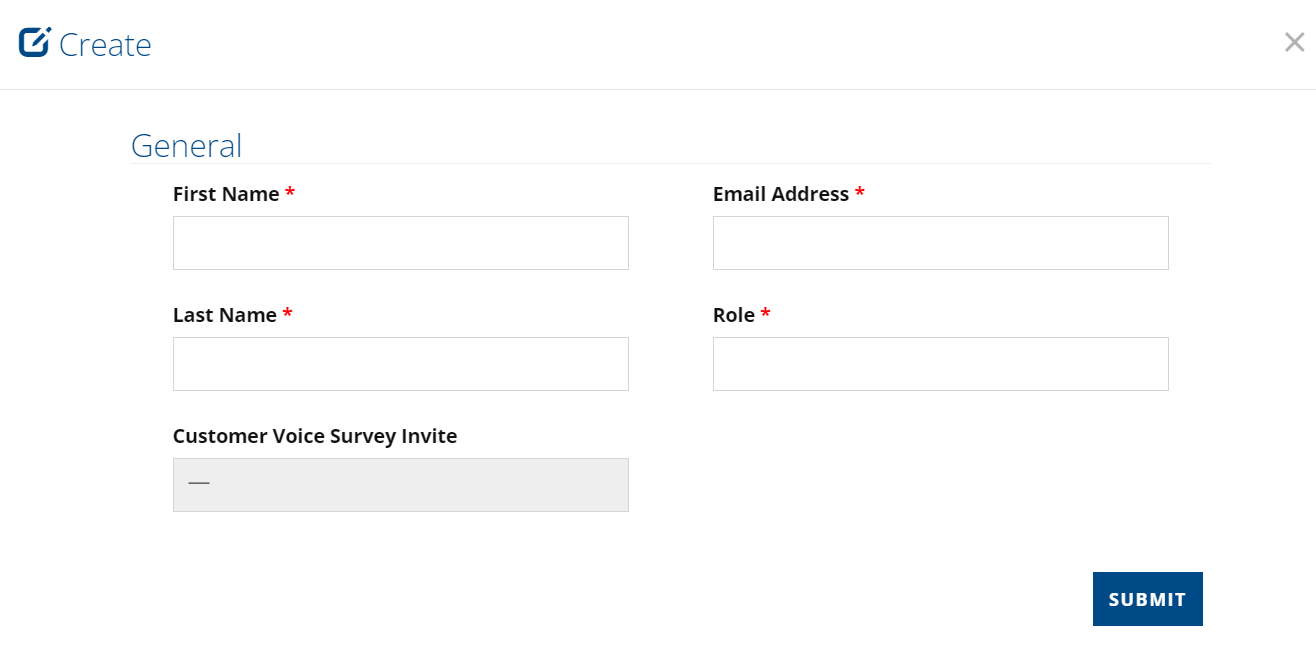Click the Create pencil-edit icon

[x=35, y=42]
